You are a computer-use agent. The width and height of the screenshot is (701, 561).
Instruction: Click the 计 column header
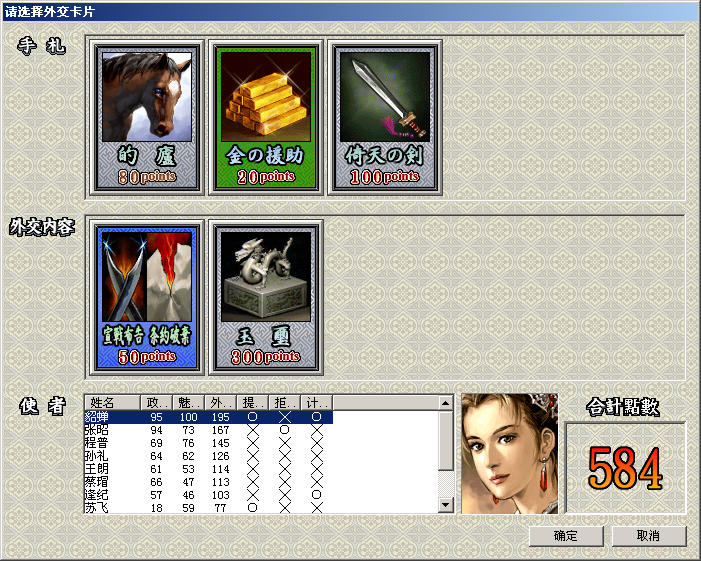click(x=317, y=403)
